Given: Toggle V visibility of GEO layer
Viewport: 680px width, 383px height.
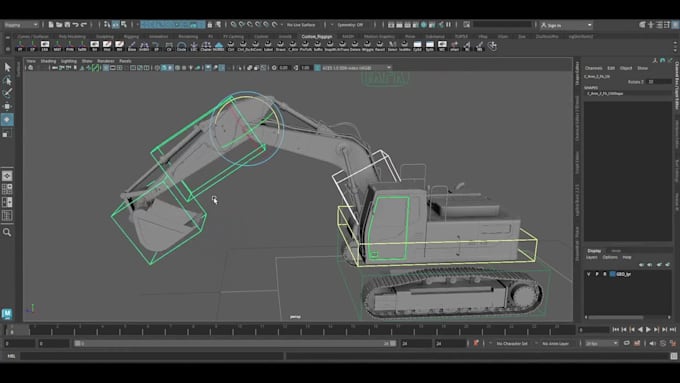Looking at the screenshot, I should 588,274.
